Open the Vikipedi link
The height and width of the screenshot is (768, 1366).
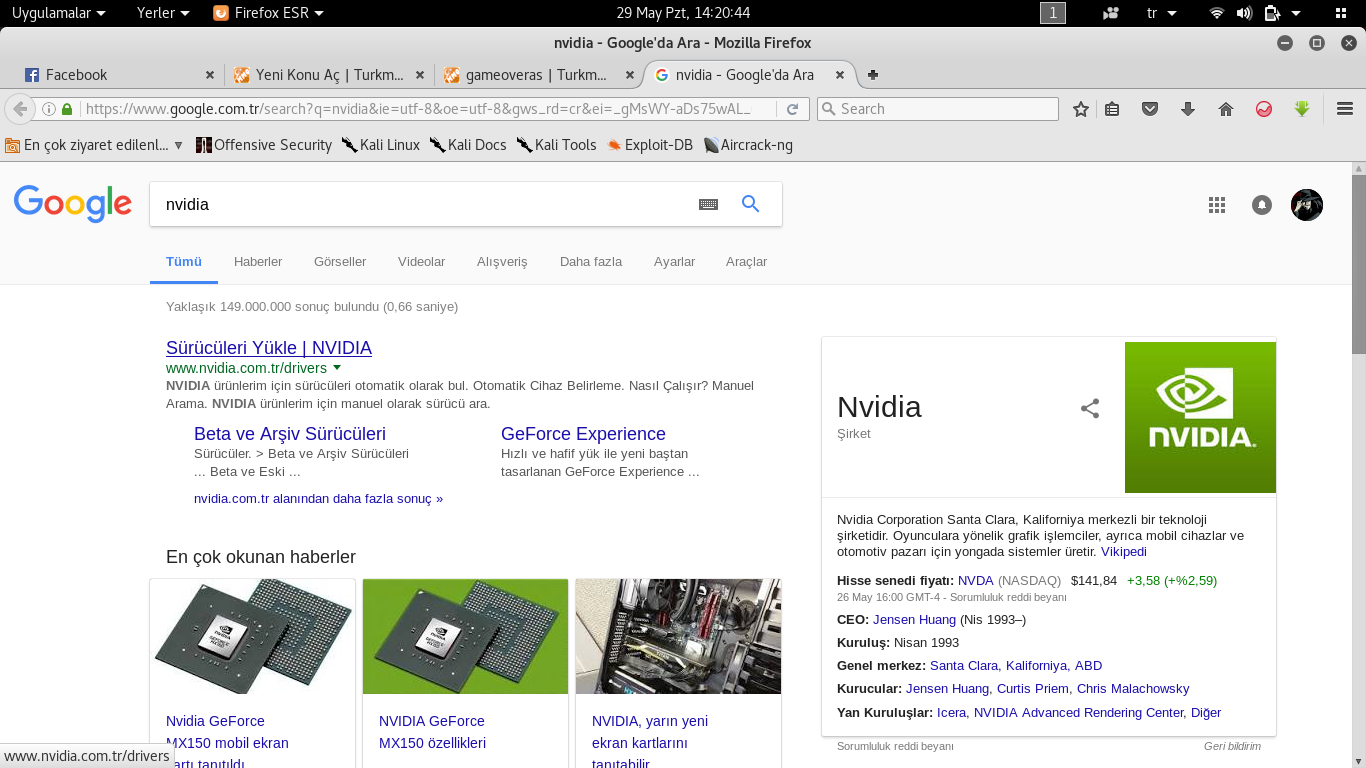click(x=1124, y=552)
